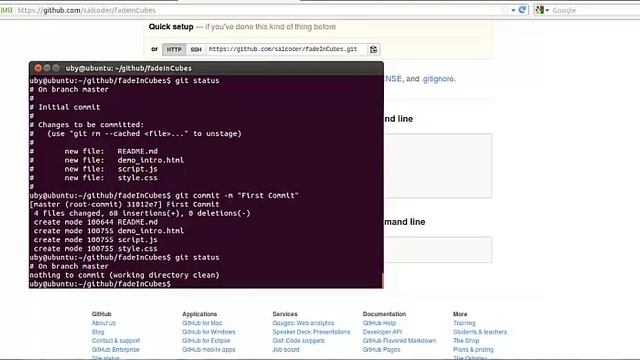Reload the page using the browser refresh icon

tap(522, 10)
